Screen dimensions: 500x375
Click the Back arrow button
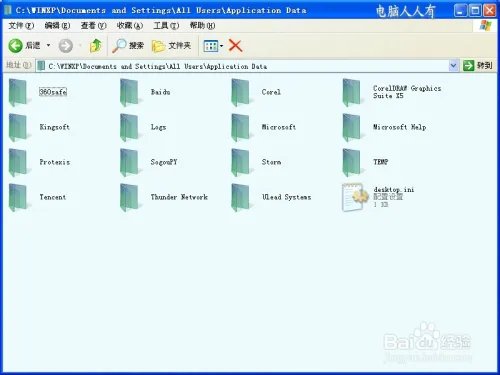(15, 46)
